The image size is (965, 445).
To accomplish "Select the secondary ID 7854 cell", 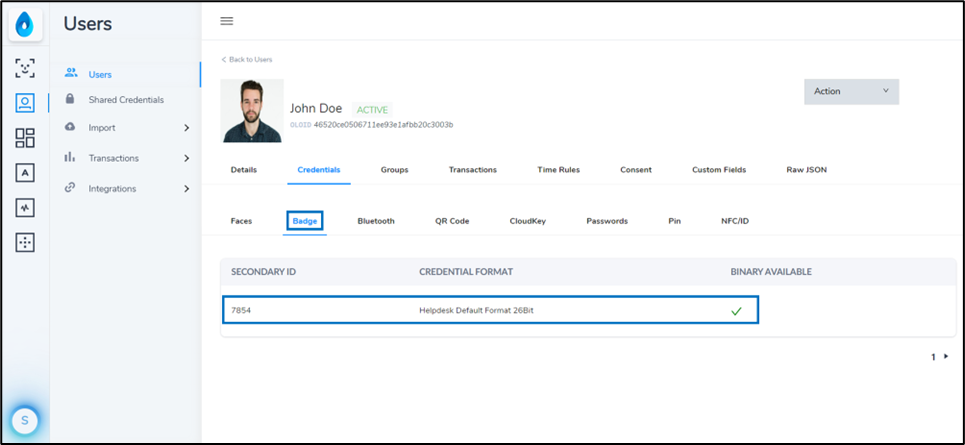I will 241,311.
